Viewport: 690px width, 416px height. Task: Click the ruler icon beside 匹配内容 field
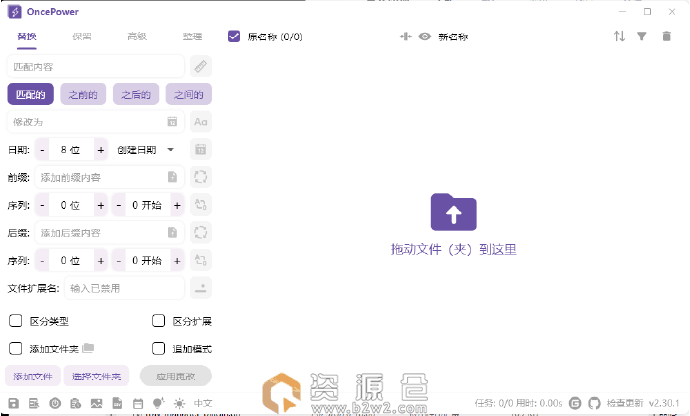(201, 66)
